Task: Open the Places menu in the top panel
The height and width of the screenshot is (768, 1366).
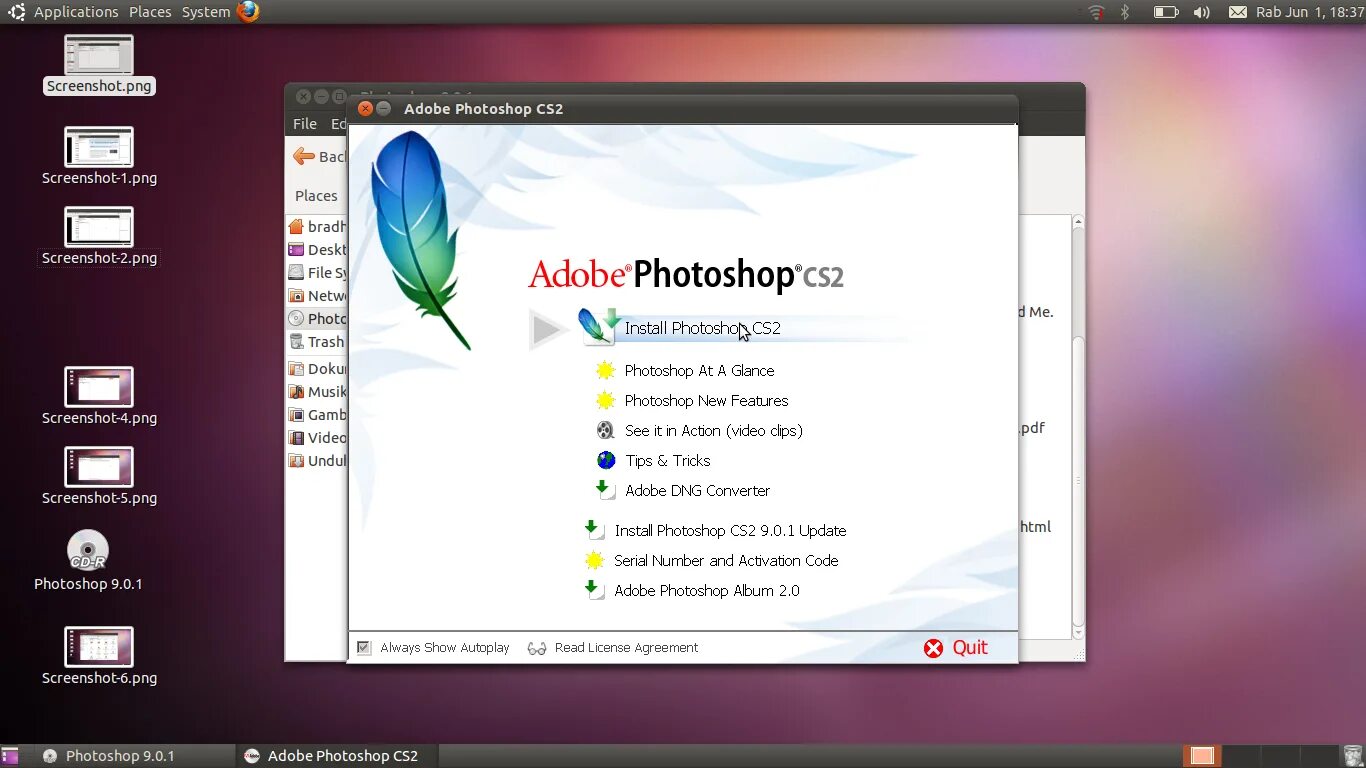Action: (x=150, y=12)
